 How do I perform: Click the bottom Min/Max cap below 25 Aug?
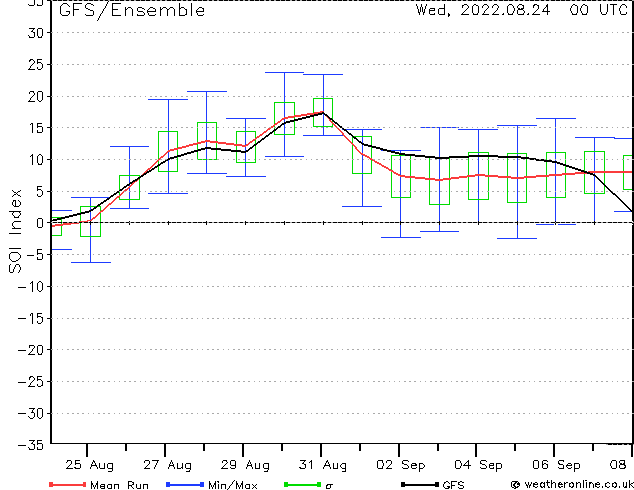(91, 262)
